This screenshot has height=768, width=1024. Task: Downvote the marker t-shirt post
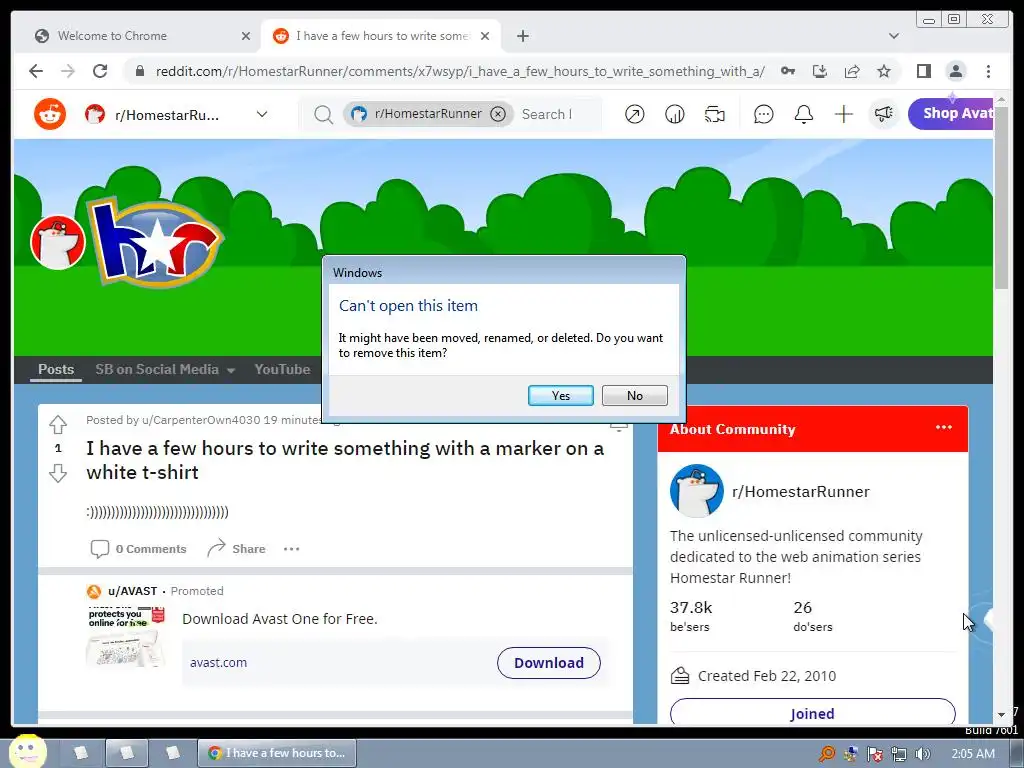(58, 473)
